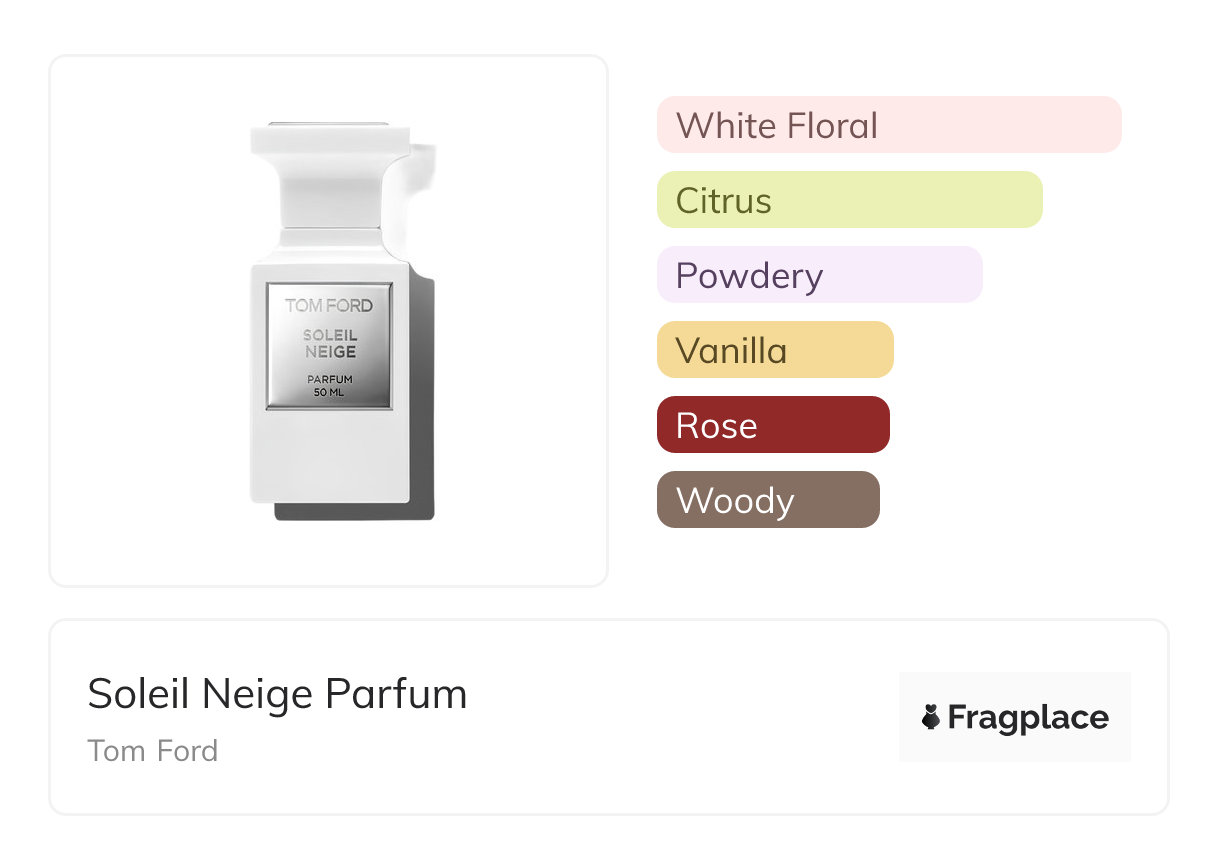Click the white cap of the perfume bottle

[329, 138]
